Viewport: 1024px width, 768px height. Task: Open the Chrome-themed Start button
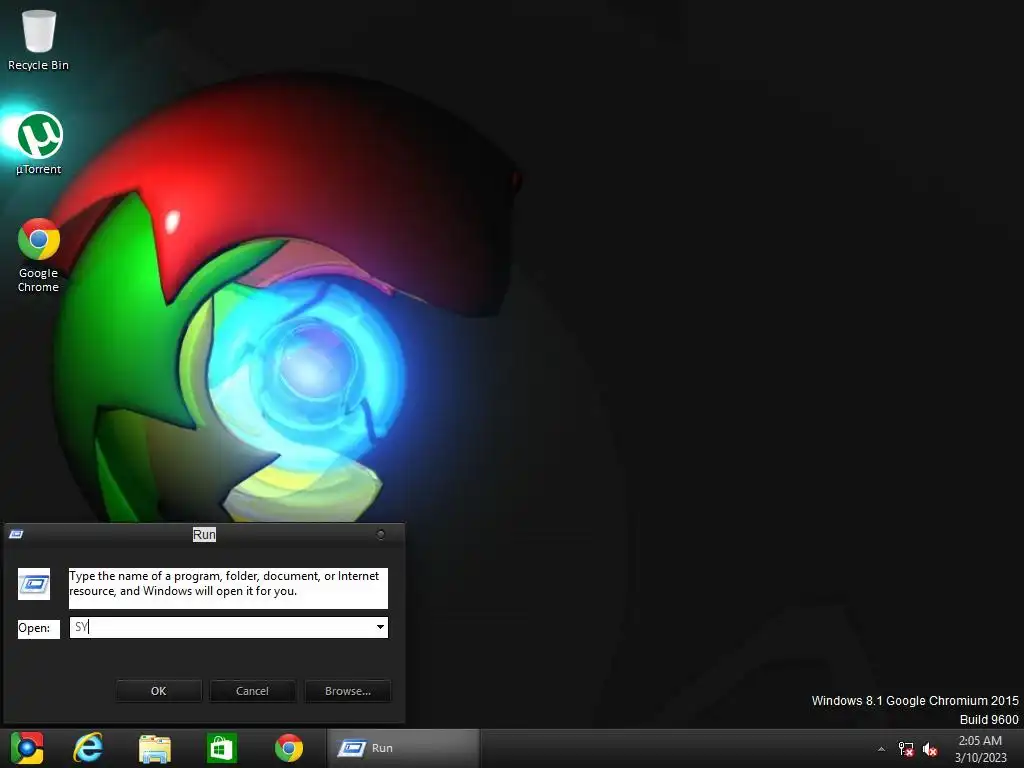(27, 748)
